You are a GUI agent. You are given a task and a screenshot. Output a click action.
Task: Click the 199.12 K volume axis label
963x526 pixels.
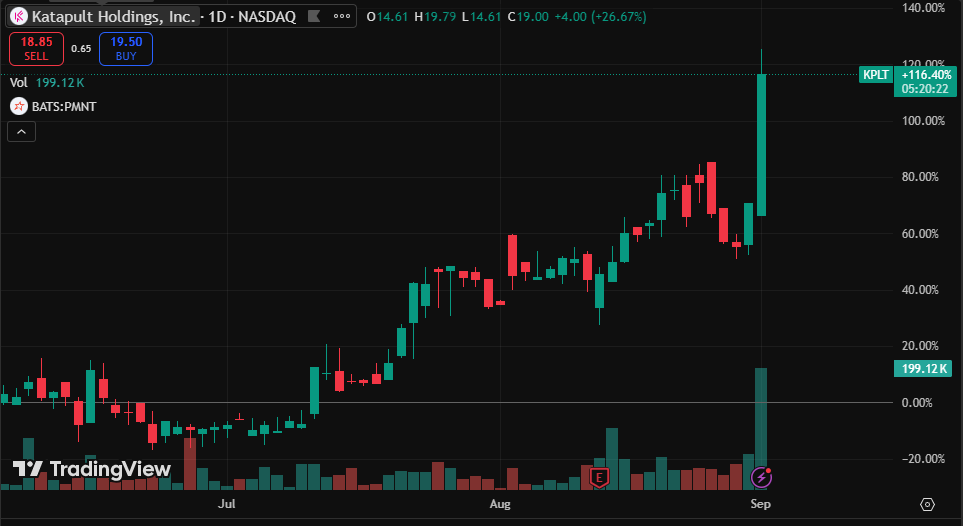pos(923,369)
